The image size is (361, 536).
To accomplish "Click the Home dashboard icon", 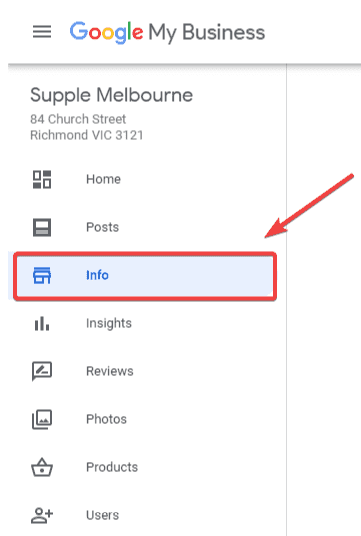I will (42, 179).
